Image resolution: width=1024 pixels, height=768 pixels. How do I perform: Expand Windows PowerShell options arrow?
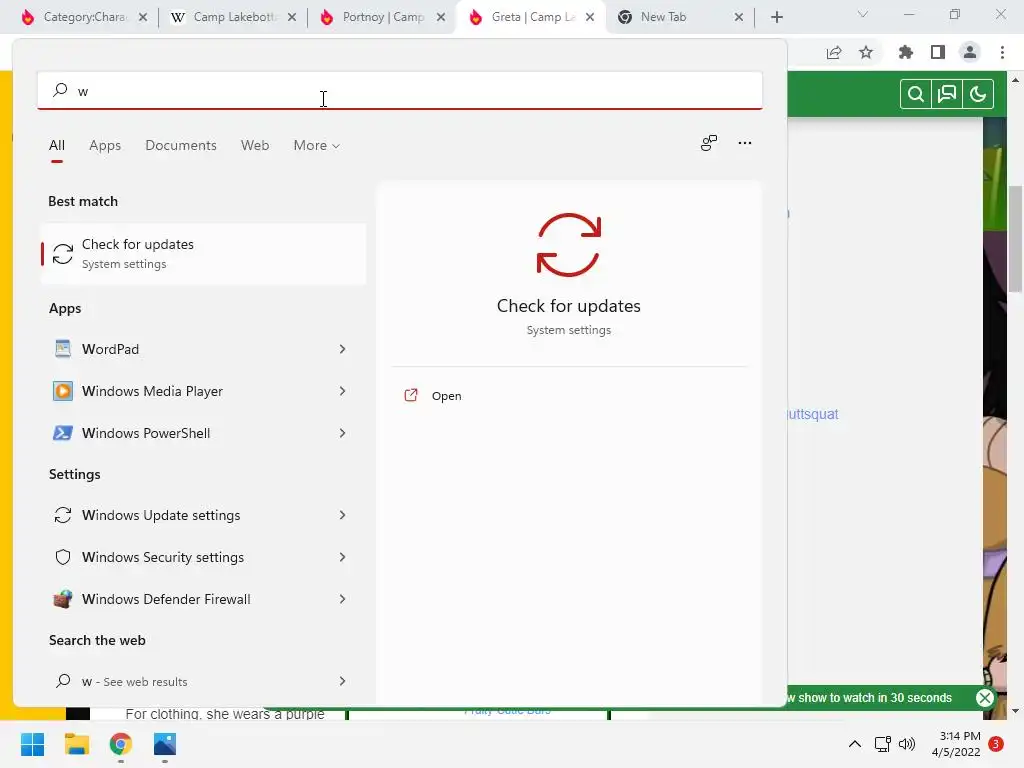click(x=342, y=433)
